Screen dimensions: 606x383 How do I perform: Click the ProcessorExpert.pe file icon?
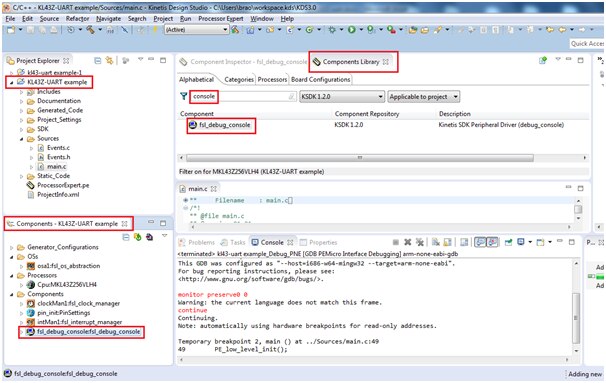(x=31, y=185)
